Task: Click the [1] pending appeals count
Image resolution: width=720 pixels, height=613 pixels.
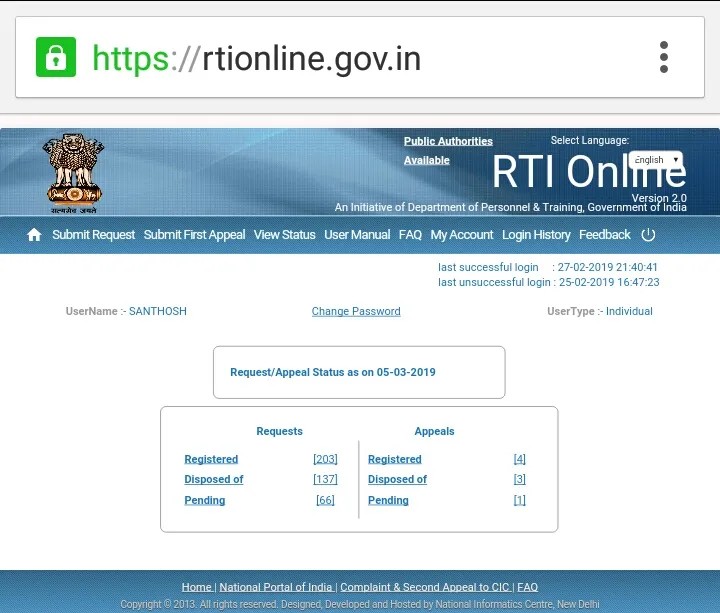Action: click(x=519, y=500)
